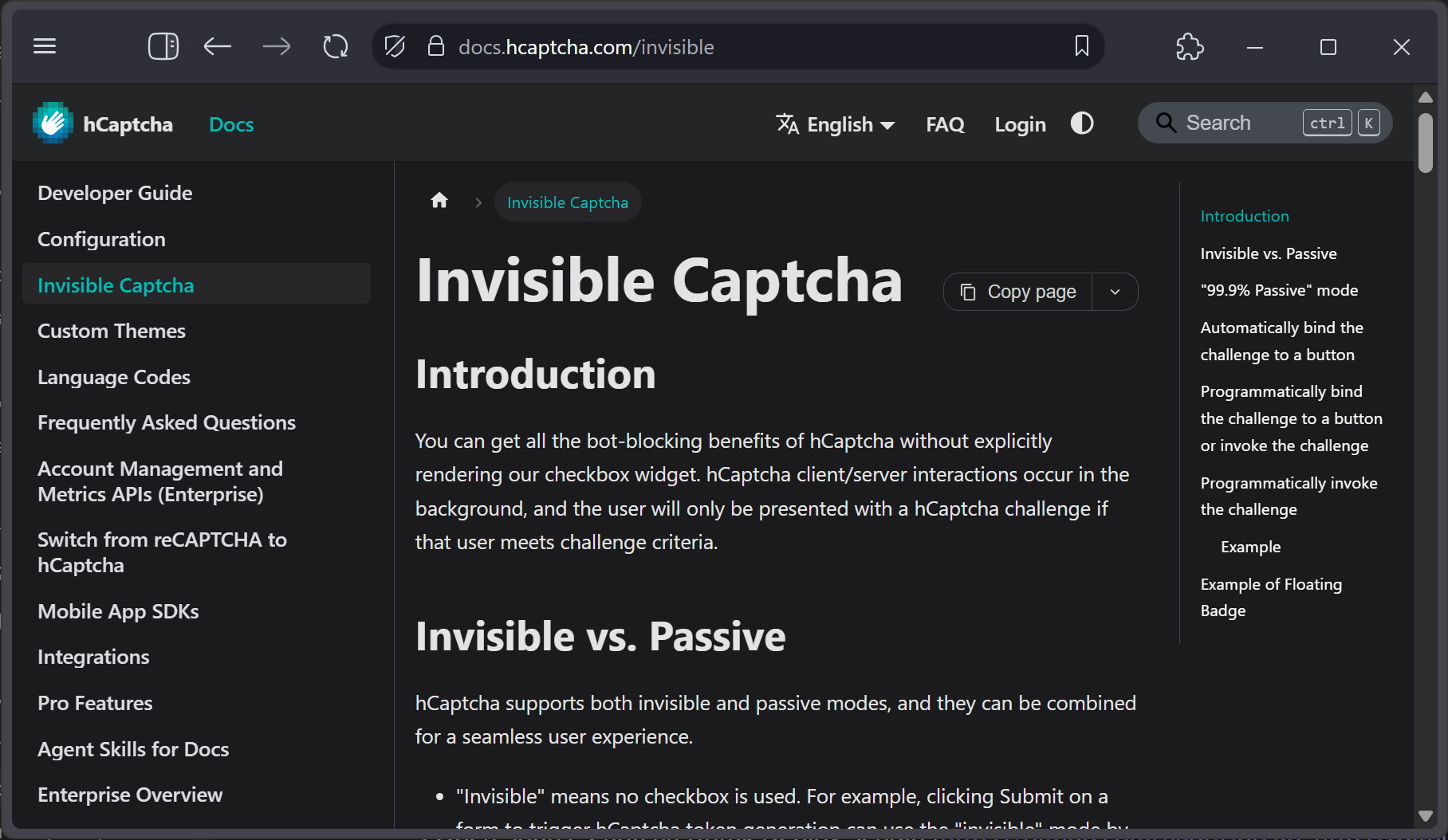This screenshot has height=840, width=1448.
Task: Click the scrollbar up arrow
Action: pyautogui.click(x=1426, y=97)
